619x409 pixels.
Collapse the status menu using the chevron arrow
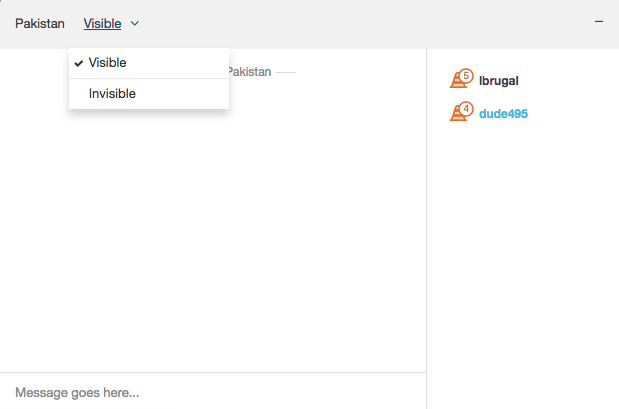click(x=135, y=23)
